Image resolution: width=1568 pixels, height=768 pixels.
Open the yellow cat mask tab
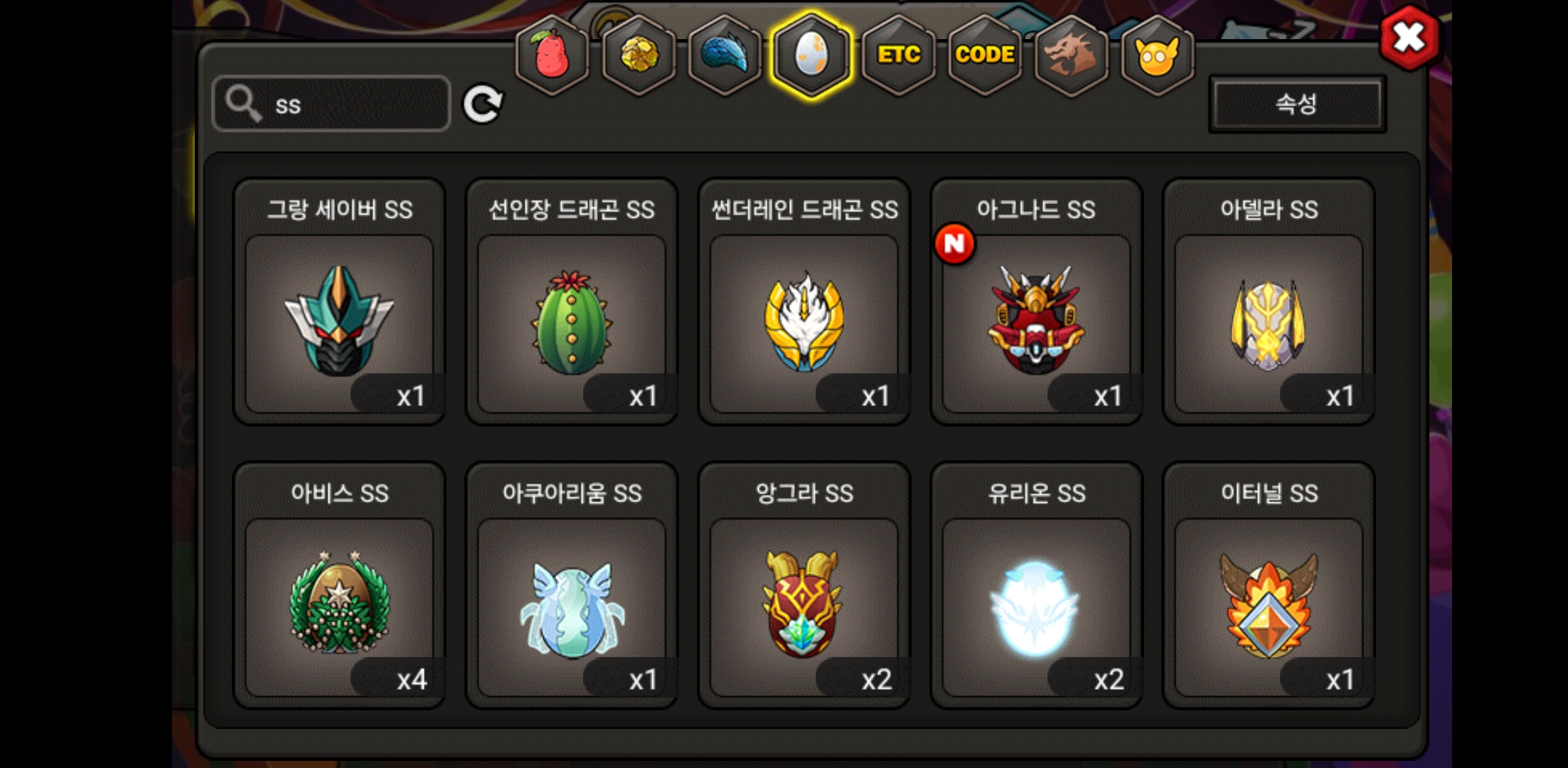1157,55
